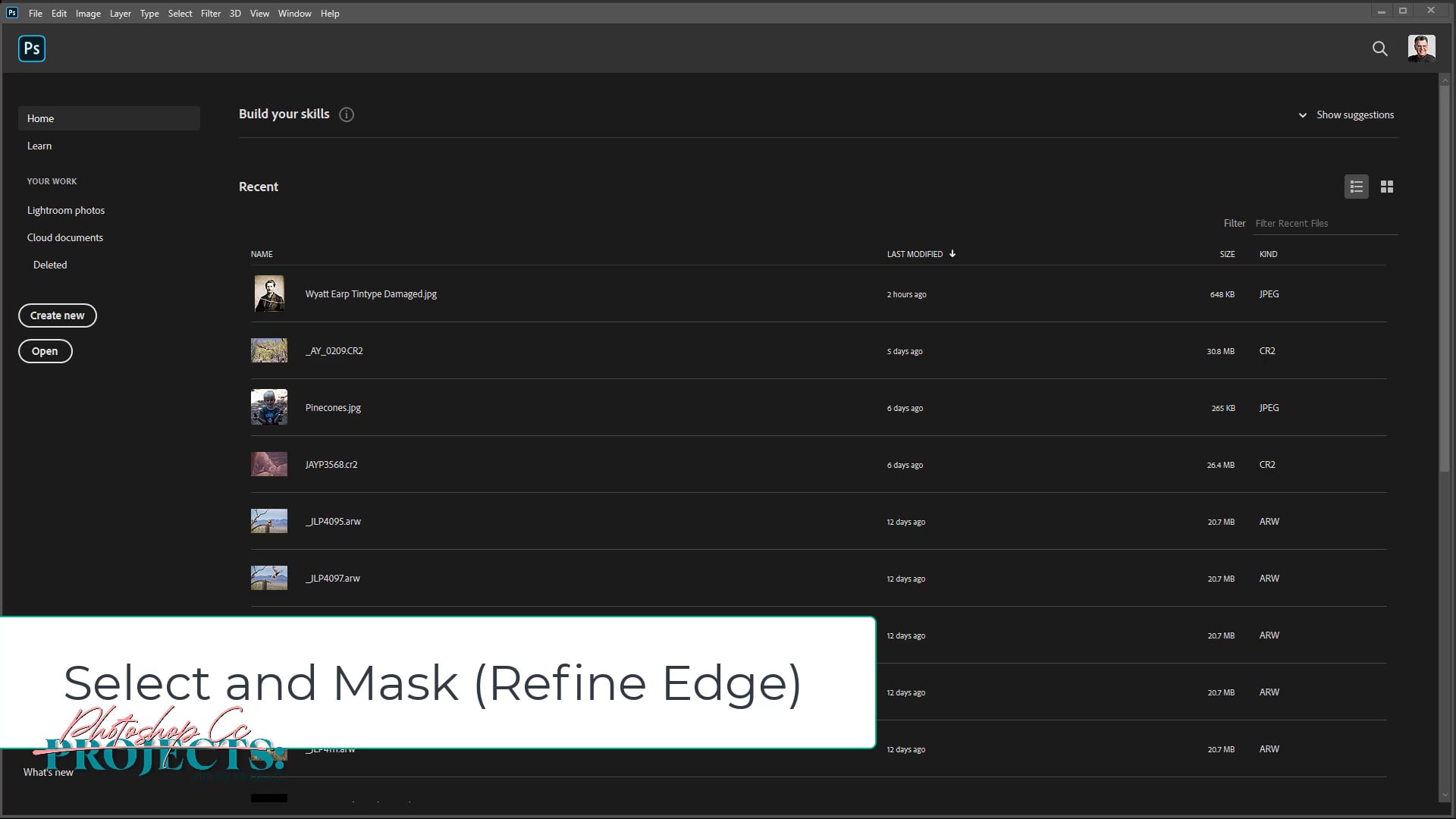
Task: Open Cloud documents in the sidebar
Action: 64,237
